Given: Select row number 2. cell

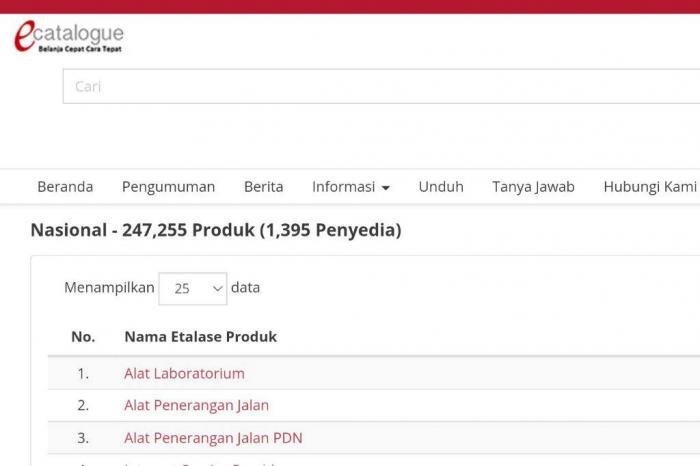Looking at the screenshot, I should point(83,405).
